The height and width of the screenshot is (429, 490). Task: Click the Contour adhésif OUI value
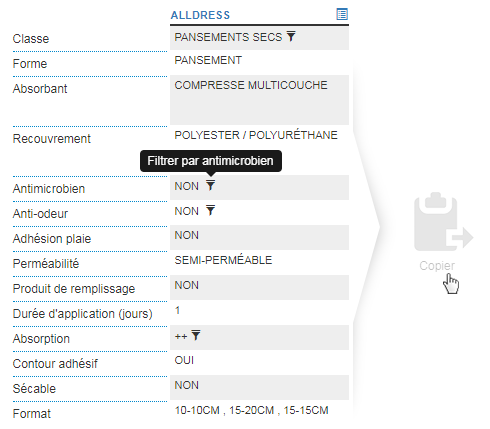(x=184, y=360)
